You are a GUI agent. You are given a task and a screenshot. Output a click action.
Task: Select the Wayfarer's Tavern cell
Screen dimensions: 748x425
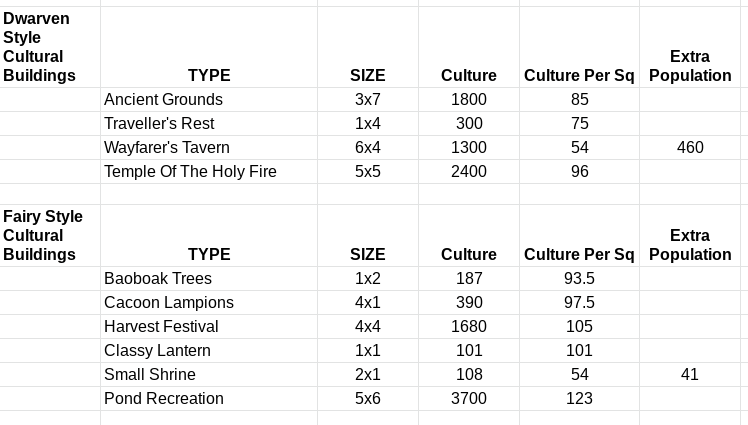point(209,147)
